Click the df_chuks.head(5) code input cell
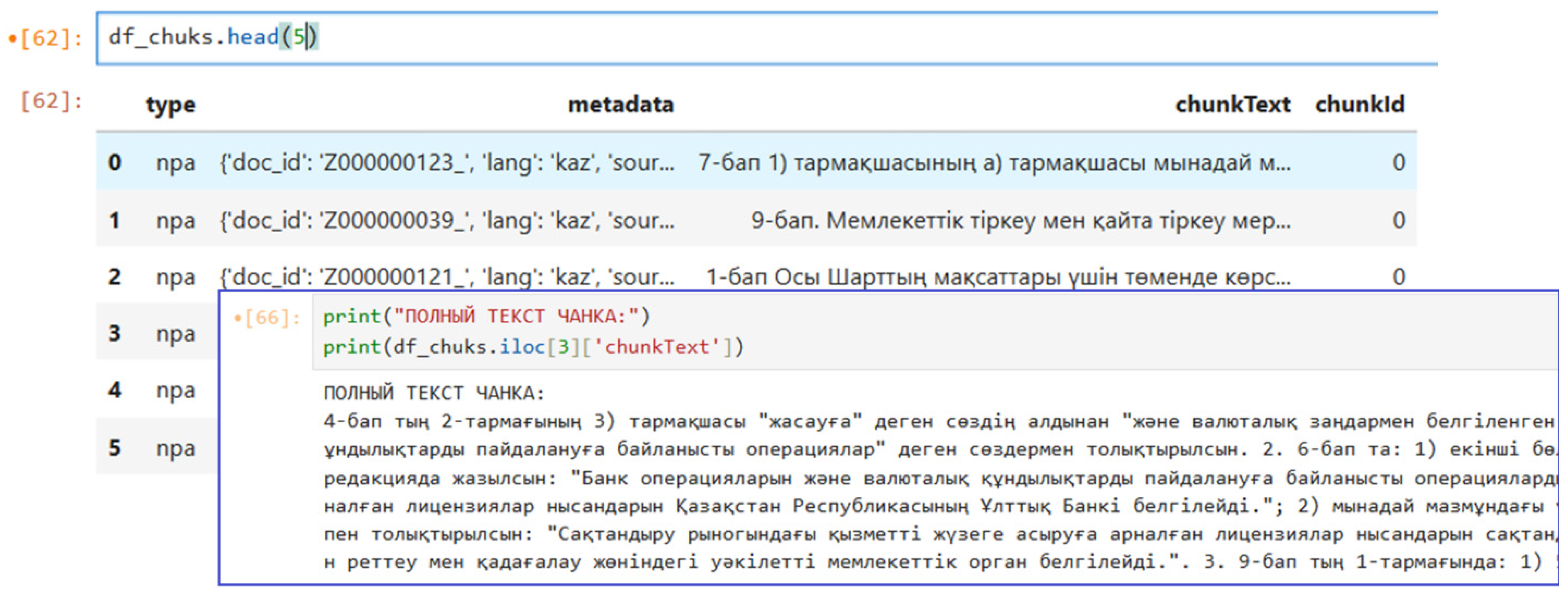 [767, 38]
